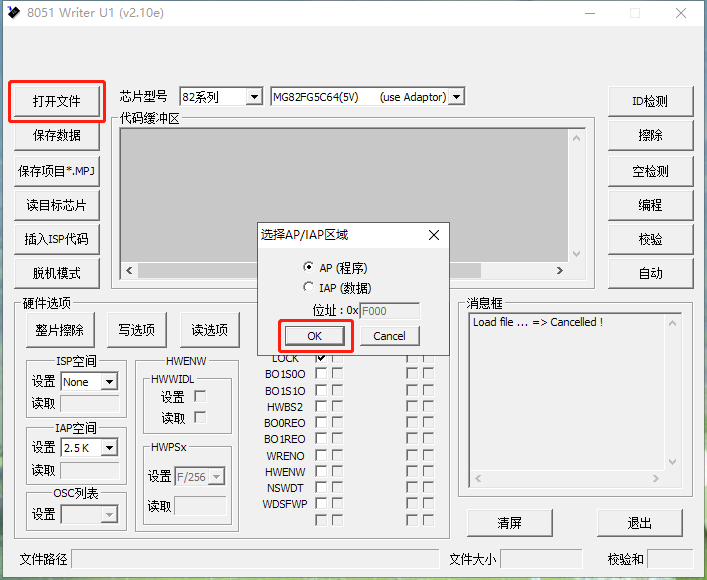Toggle the HWWIDL 设置 checkbox
Image resolution: width=707 pixels, height=580 pixels.
(200, 396)
